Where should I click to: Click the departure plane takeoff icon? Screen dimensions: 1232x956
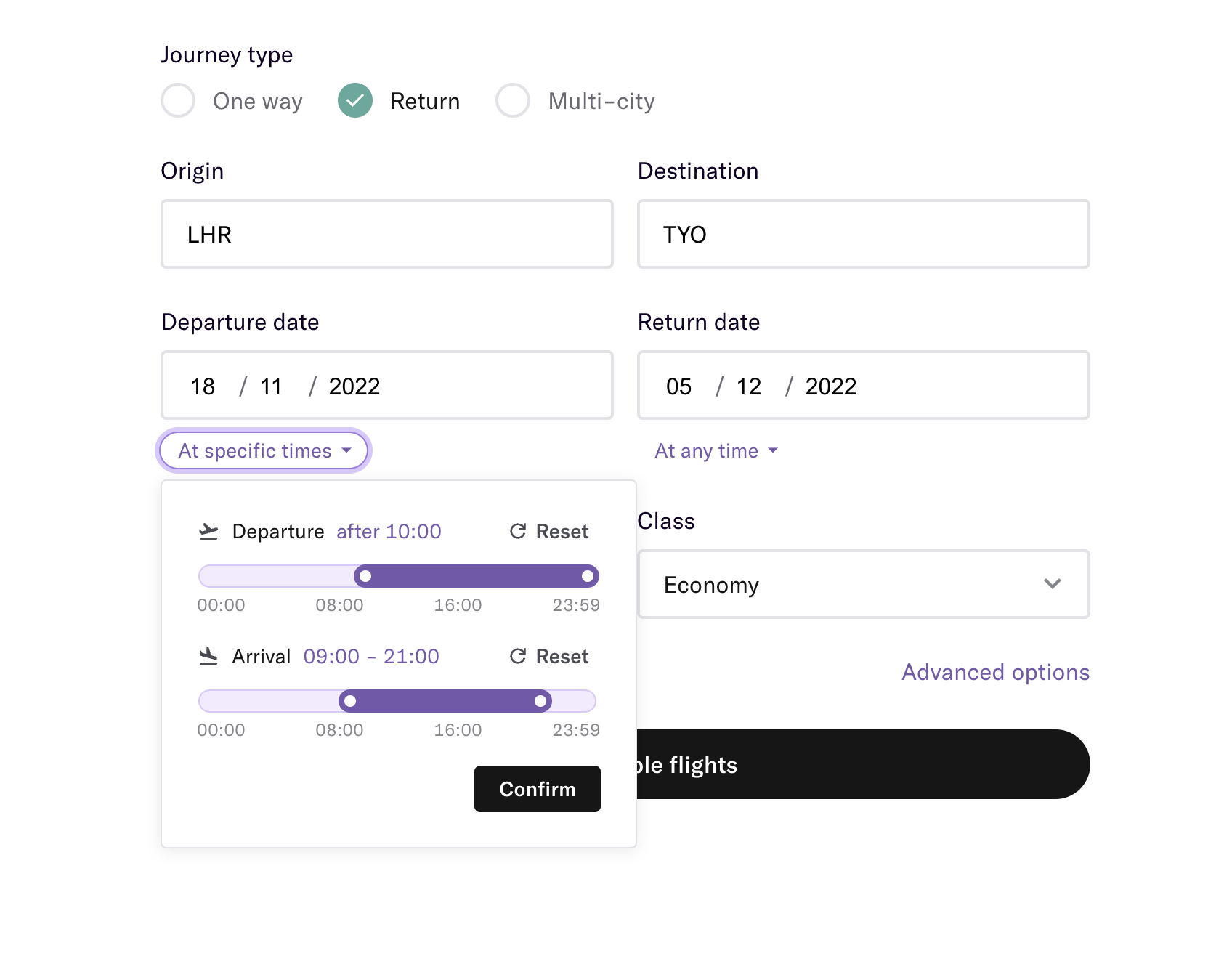(208, 532)
